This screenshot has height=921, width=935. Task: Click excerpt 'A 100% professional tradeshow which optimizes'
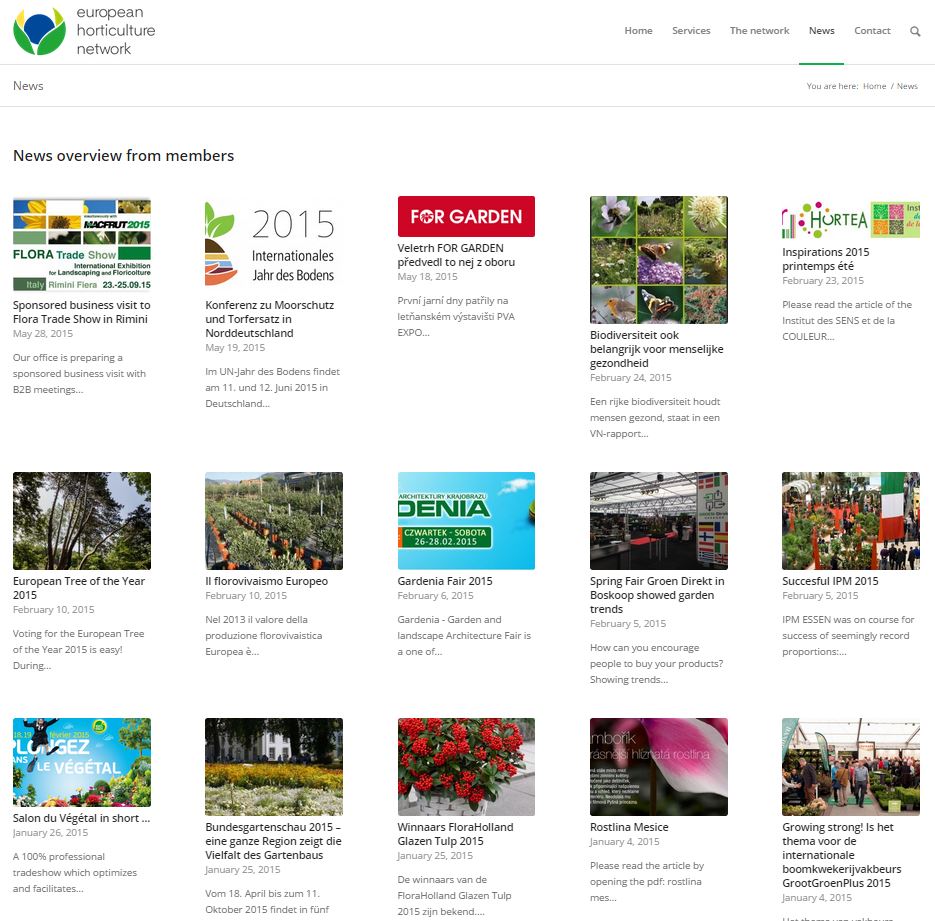(75, 873)
